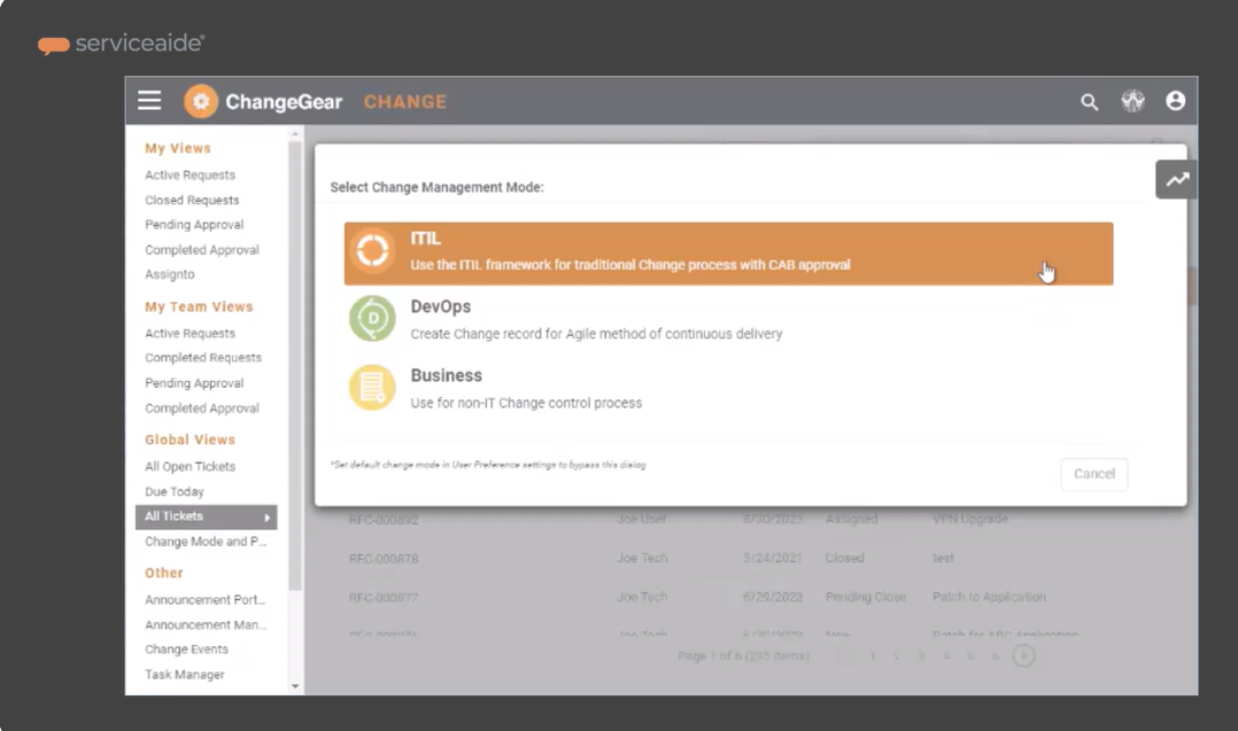Click the ChangeGear product name
The height and width of the screenshot is (731, 1238).
pos(284,102)
